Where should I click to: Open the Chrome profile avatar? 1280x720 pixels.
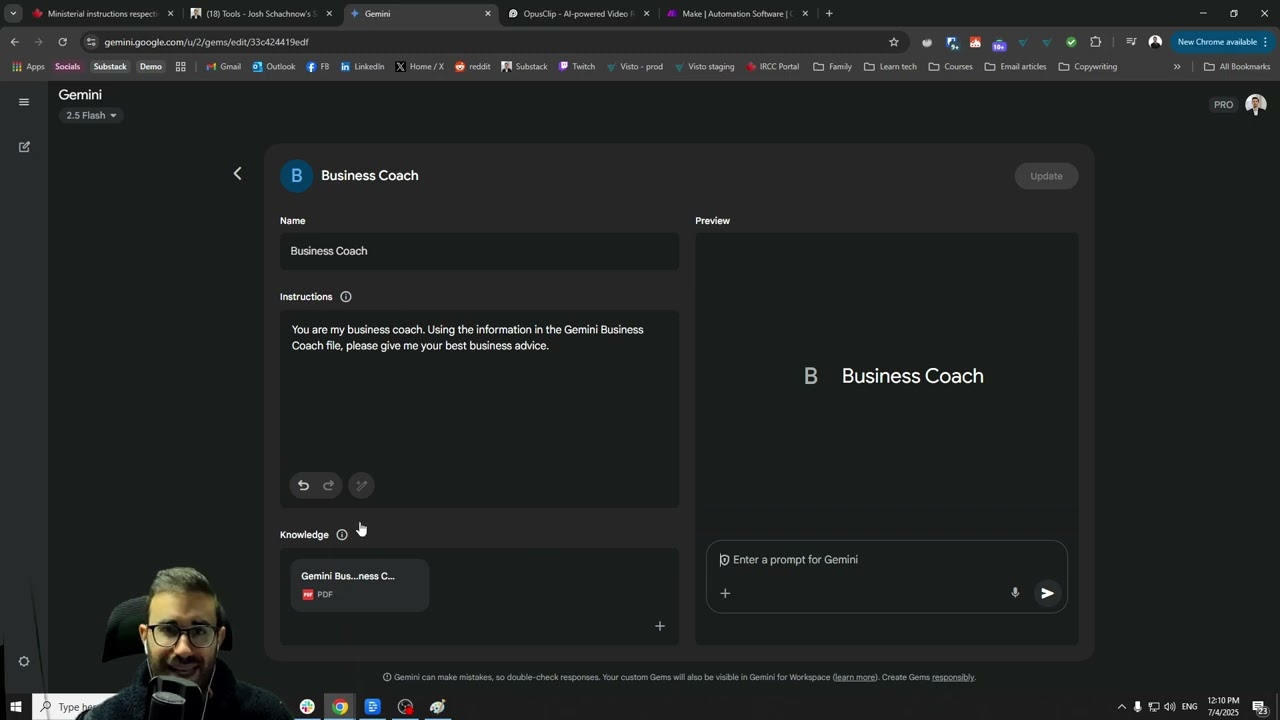[1155, 42]
